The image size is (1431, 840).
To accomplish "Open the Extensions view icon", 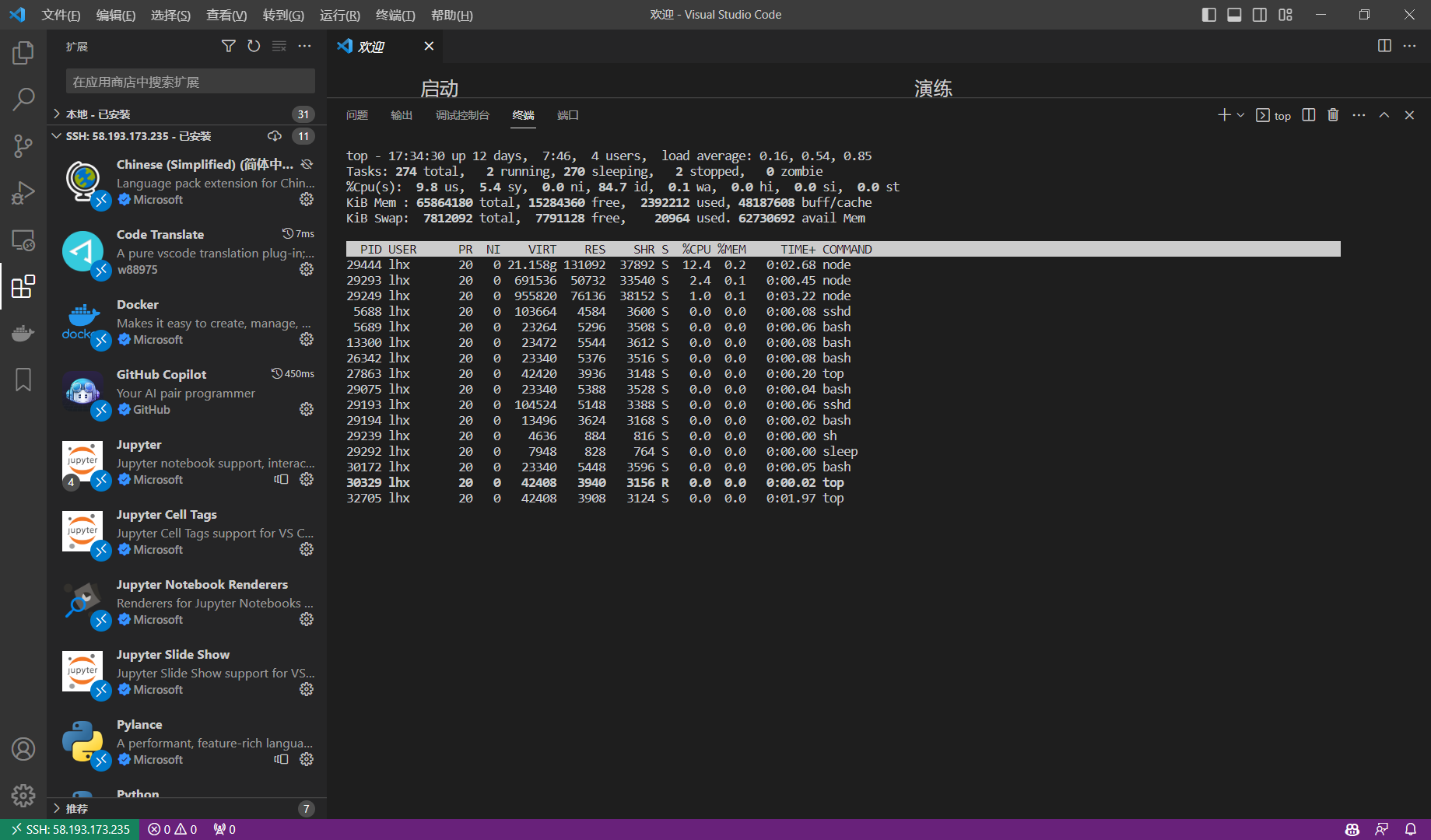I will [x=23, y=286].
